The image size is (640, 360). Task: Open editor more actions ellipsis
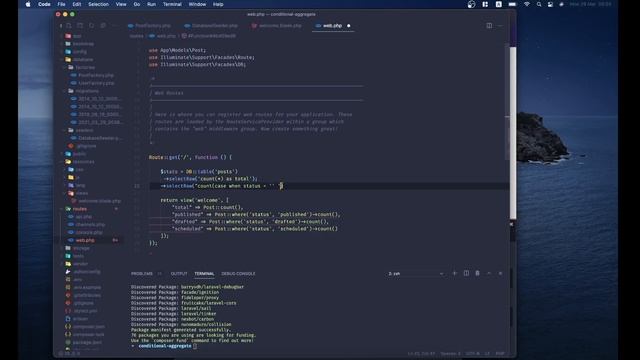point(500,26)
